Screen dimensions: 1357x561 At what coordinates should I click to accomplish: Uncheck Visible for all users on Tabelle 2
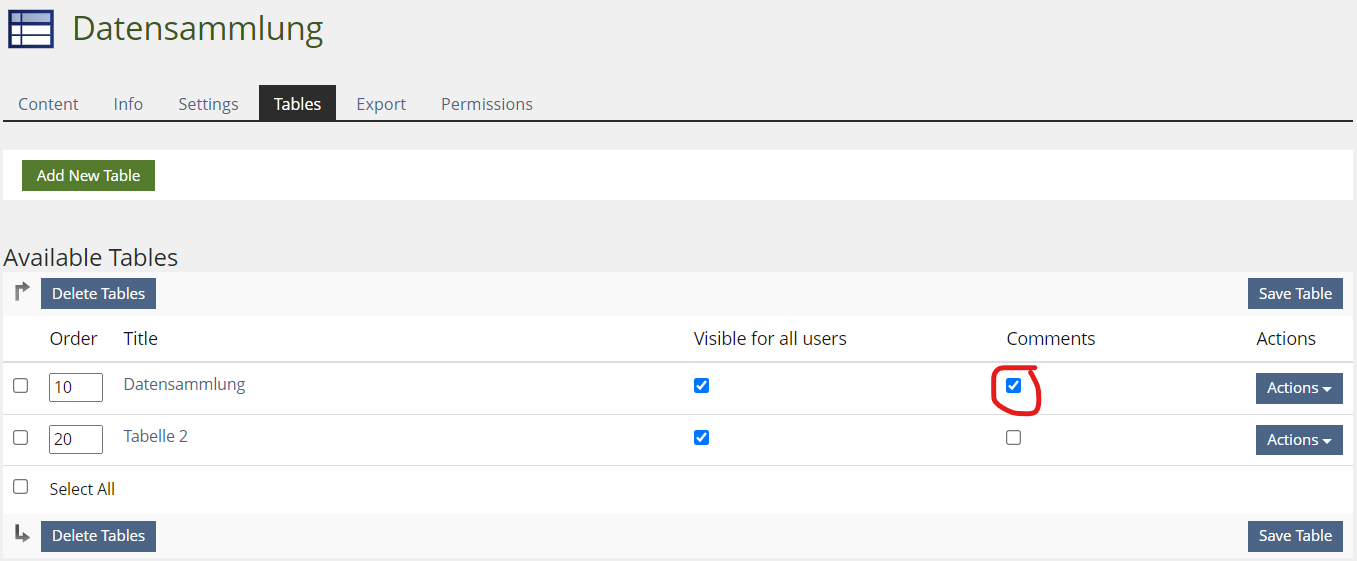tap(702, 438)
